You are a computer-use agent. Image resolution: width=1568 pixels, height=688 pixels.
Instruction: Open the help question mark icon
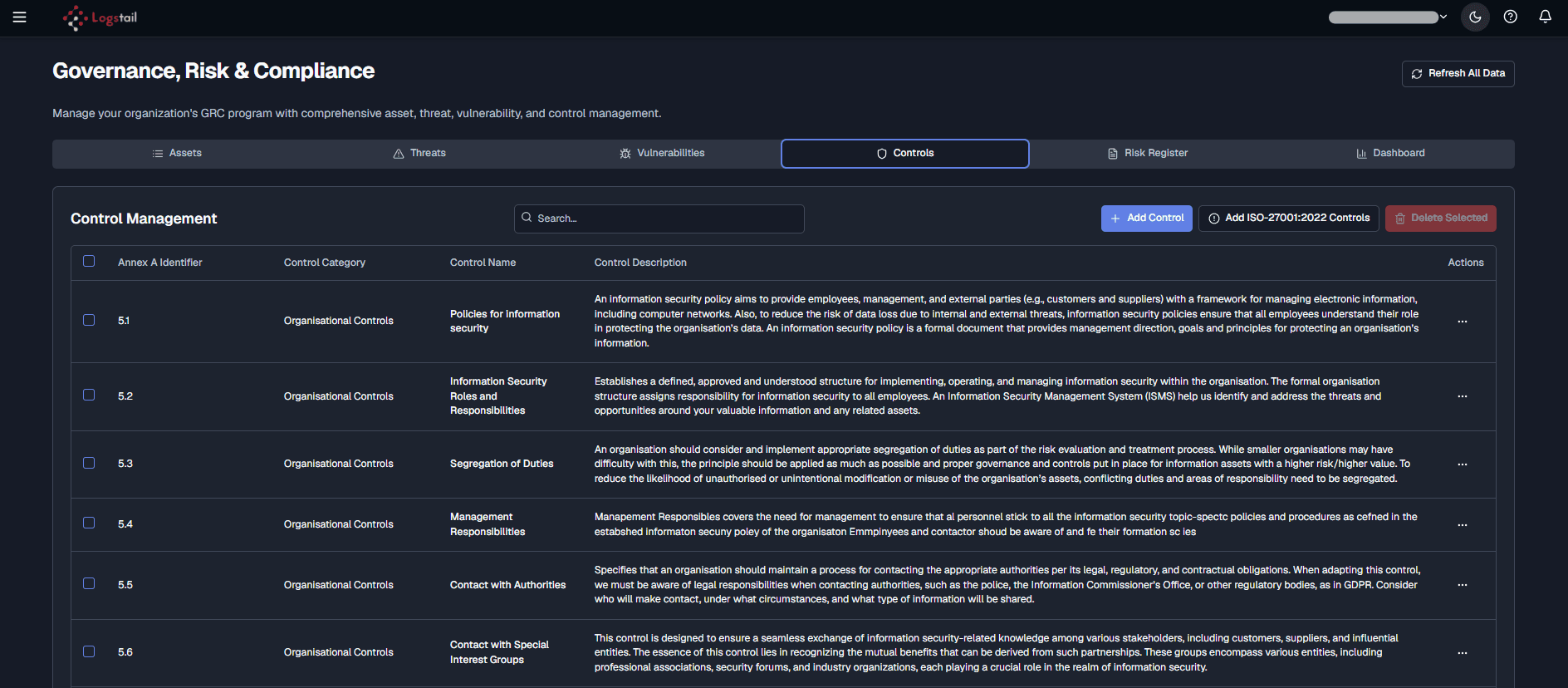(1511, 17)
